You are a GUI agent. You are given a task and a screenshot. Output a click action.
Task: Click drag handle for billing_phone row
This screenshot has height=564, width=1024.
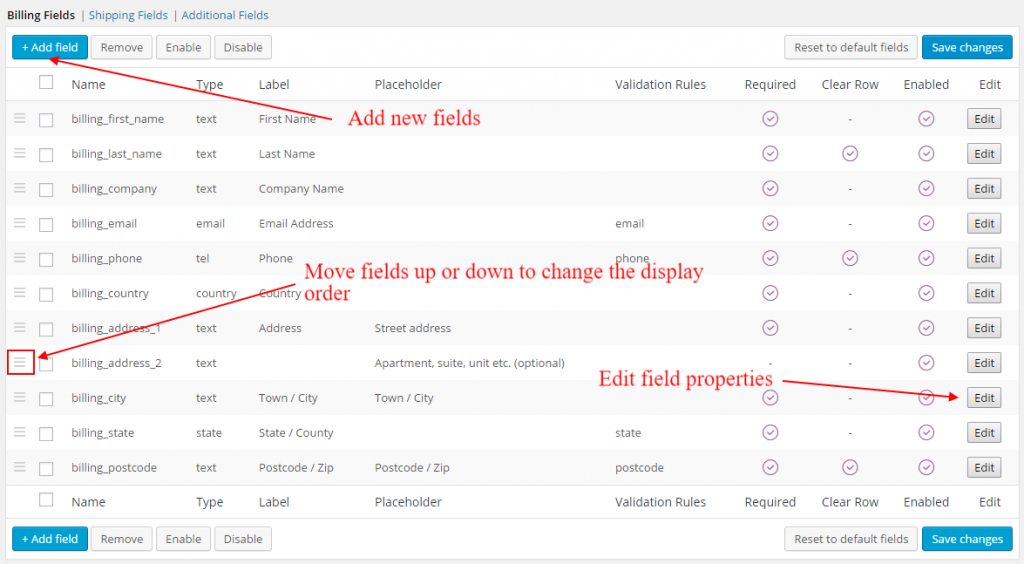tap(20, 257)
